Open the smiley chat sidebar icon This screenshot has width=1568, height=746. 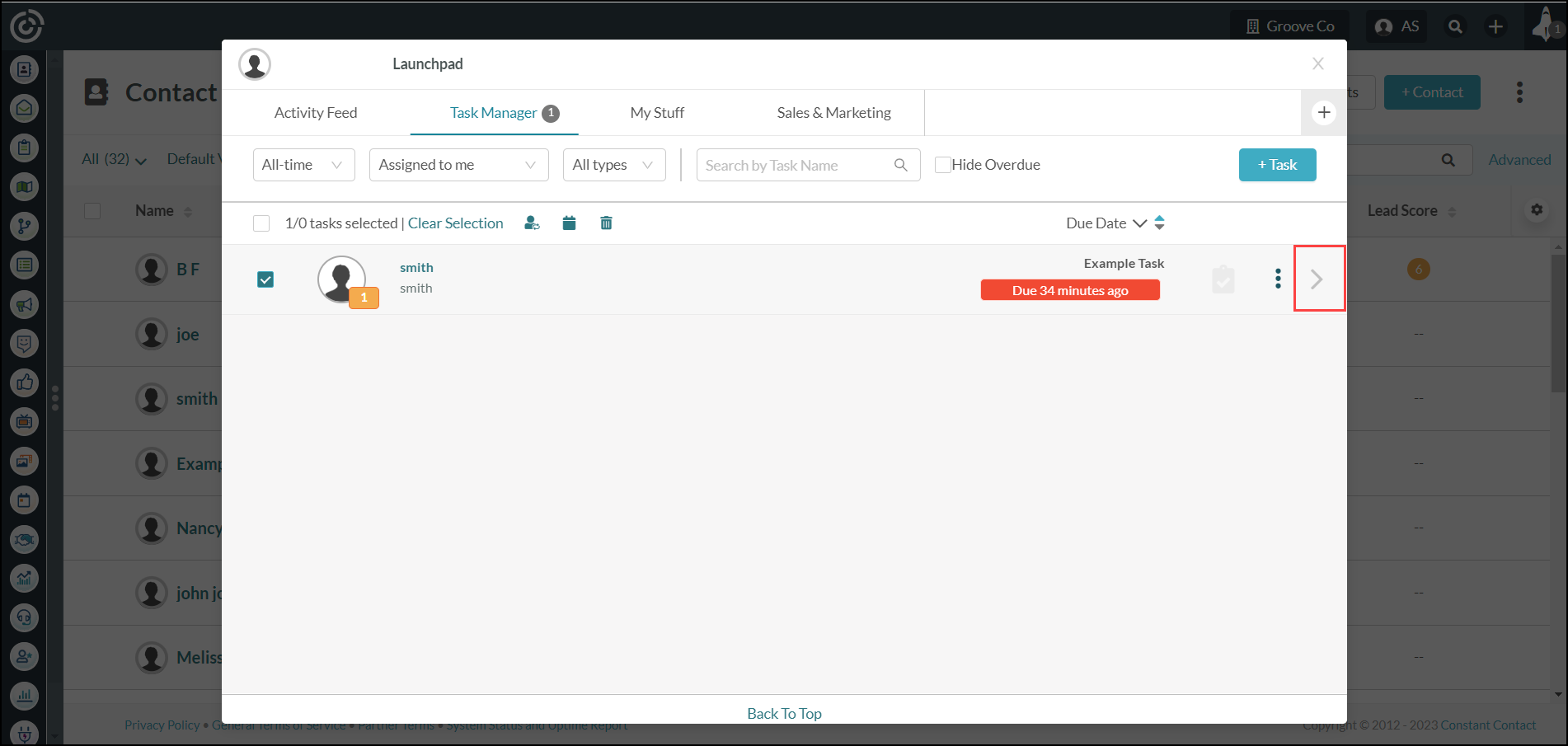coord(25,343)
